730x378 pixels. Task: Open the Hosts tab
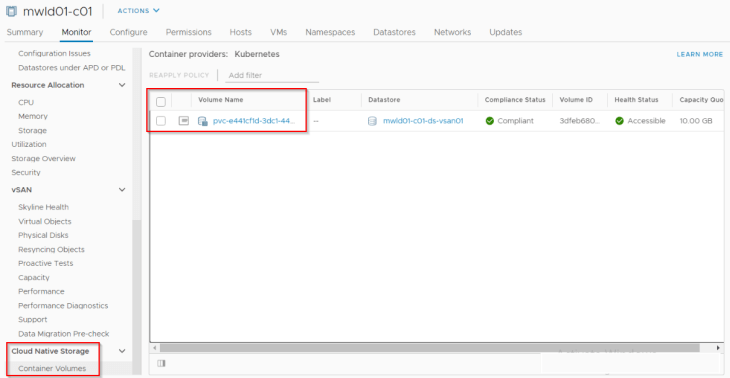pyautogui.click(x=241, y=32)
